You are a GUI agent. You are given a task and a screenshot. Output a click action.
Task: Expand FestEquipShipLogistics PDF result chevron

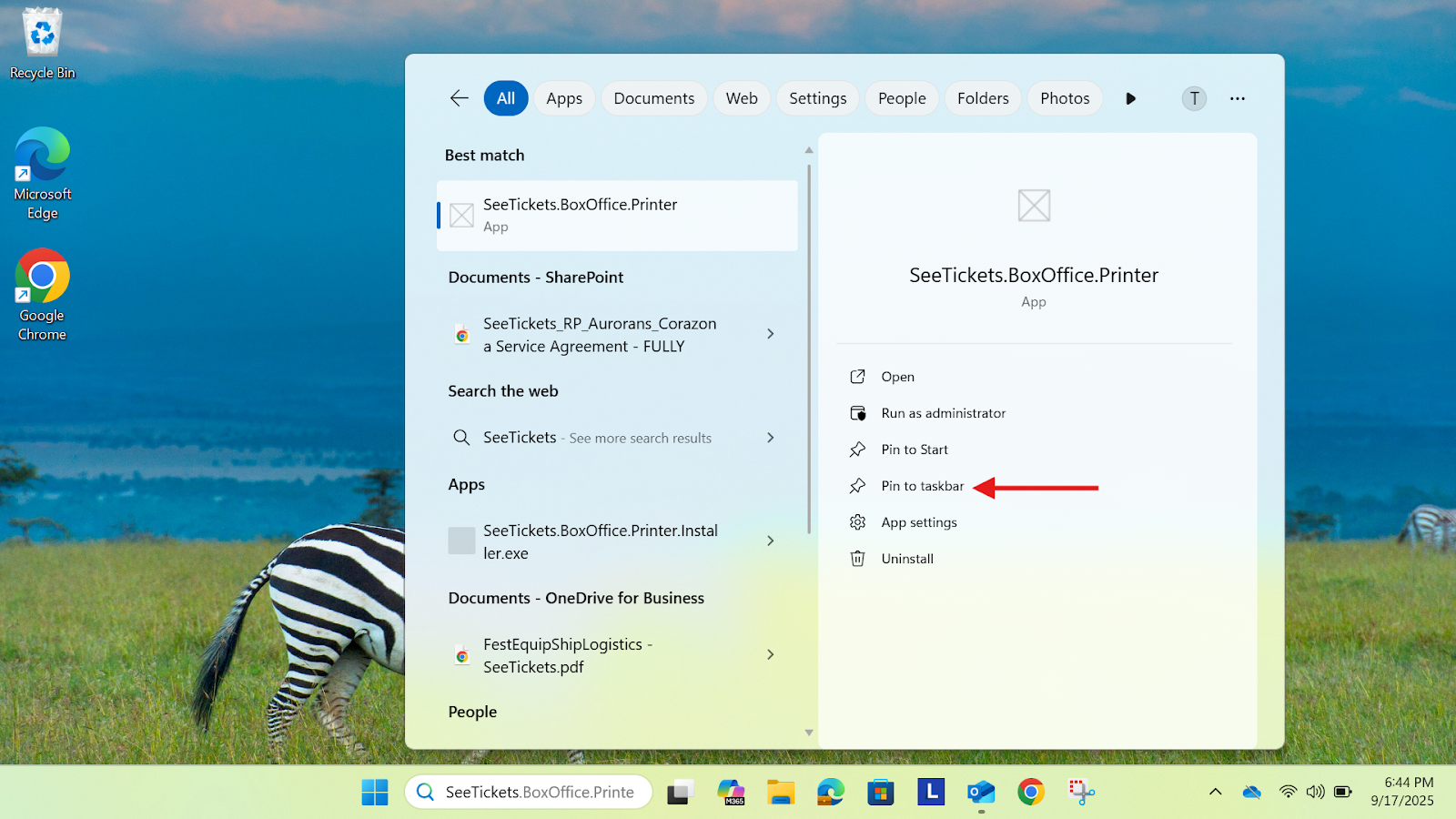771,655
